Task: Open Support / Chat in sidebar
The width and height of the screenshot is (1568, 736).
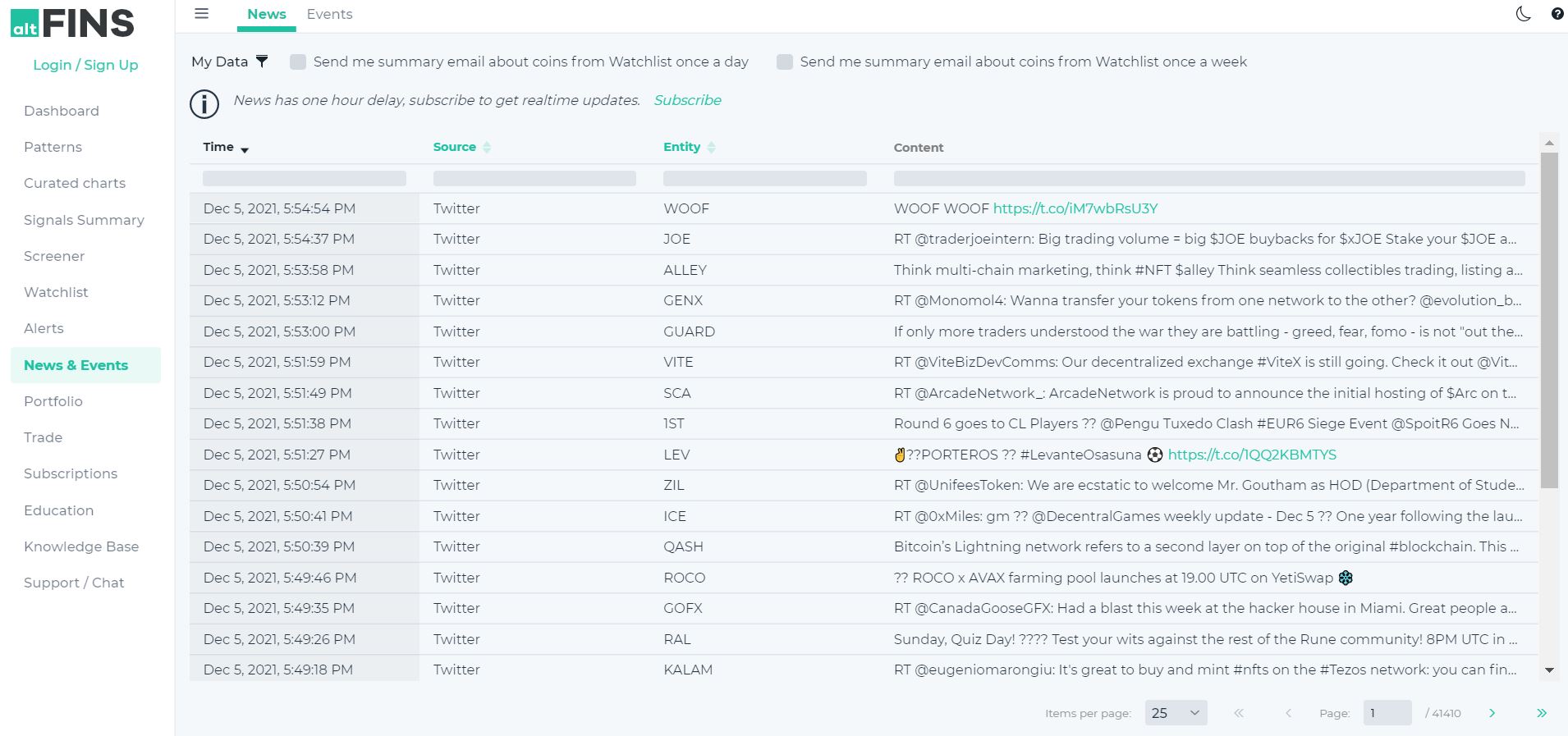Action: (x=74, y=583)
